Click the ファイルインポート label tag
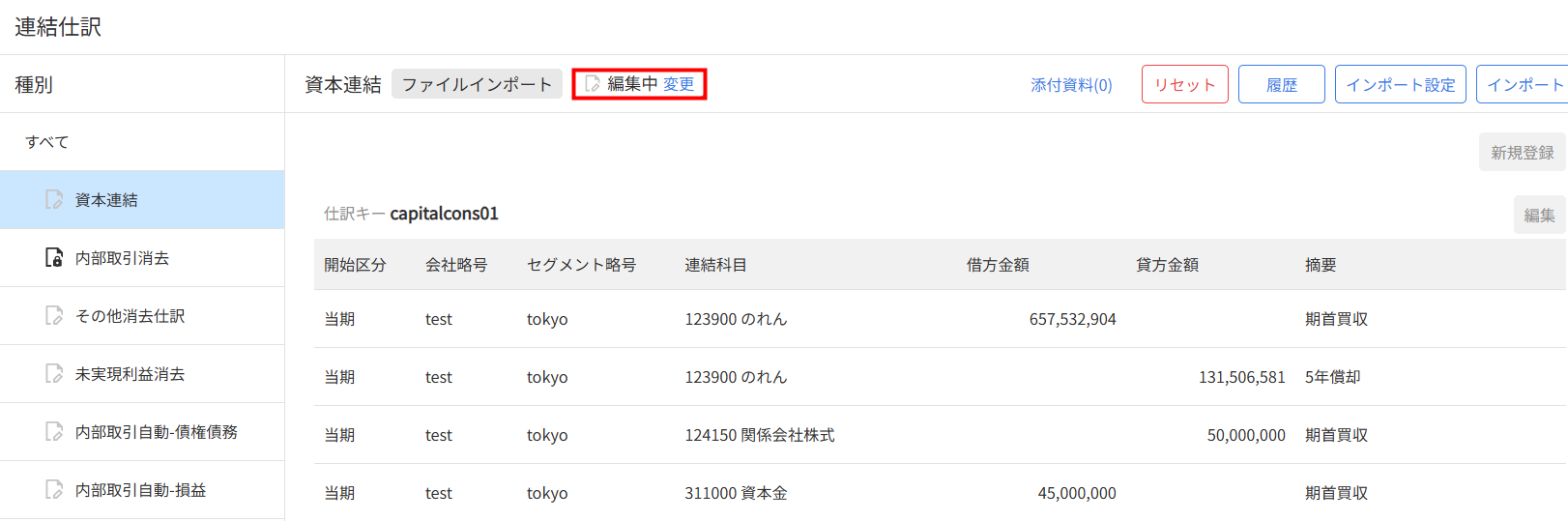The width and height of the screenshot is (1568, 521). click(477, 84)
